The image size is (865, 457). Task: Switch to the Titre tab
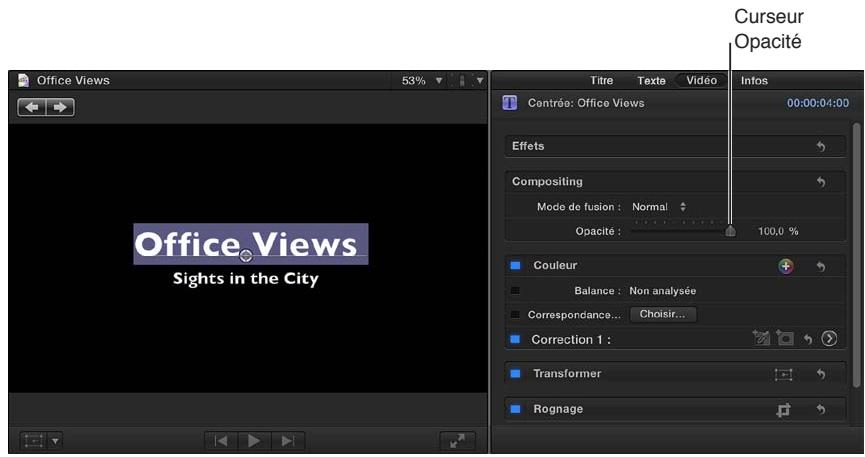pos(601,81)
